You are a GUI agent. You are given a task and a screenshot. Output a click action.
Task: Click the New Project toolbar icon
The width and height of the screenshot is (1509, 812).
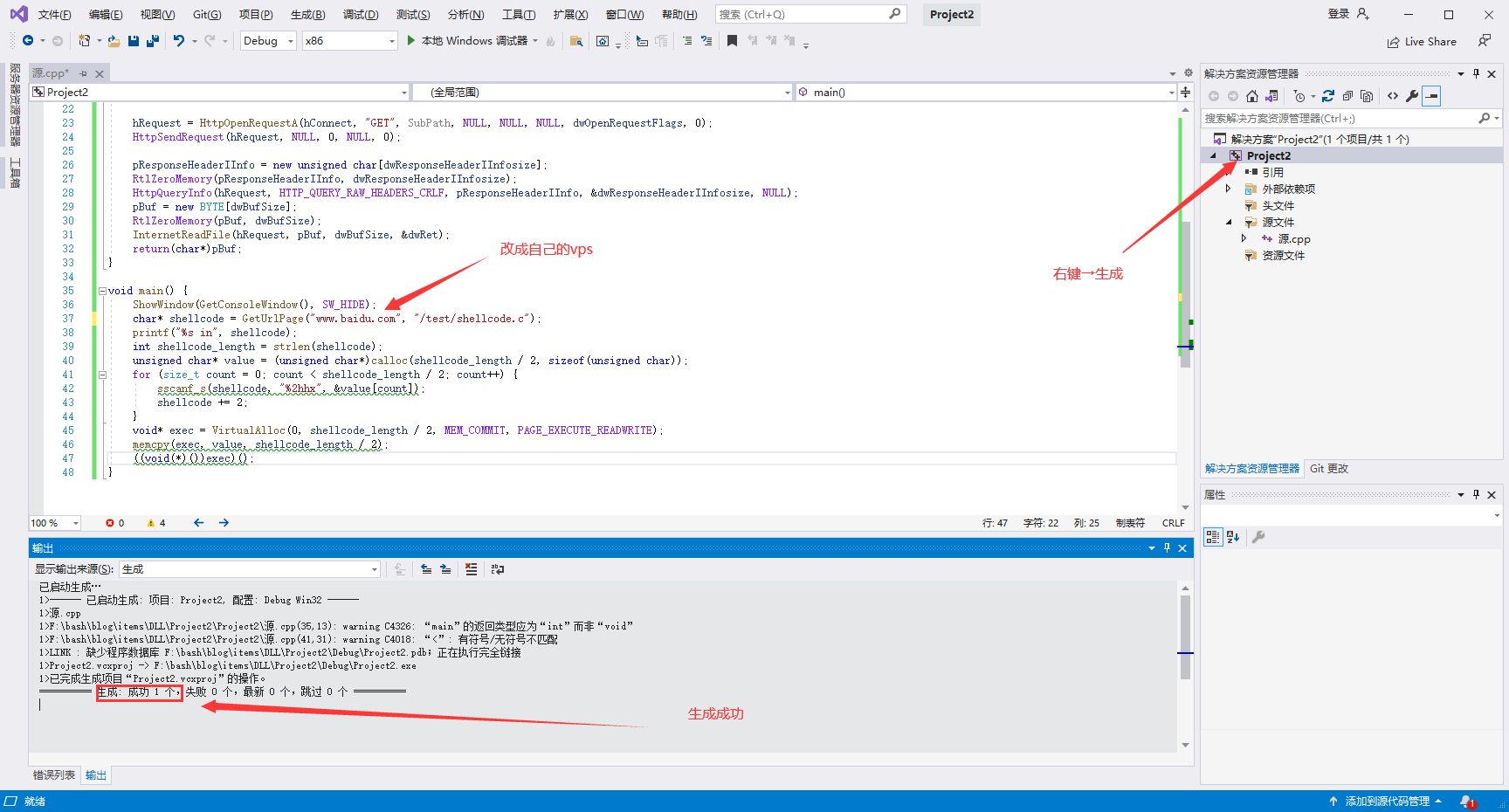[85, 41]
